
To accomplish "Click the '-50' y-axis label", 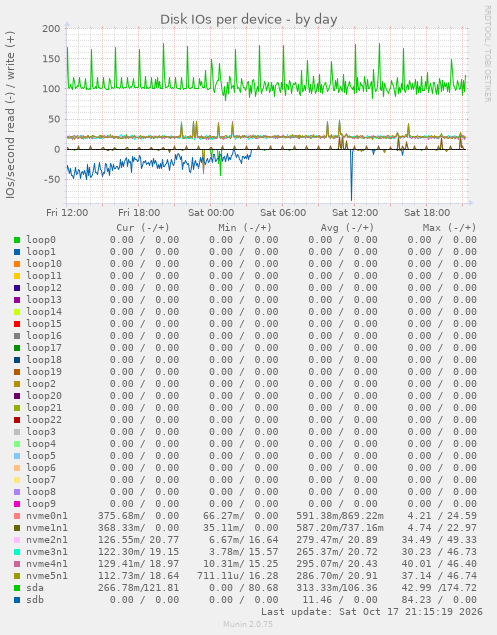I will click(51, 180).
